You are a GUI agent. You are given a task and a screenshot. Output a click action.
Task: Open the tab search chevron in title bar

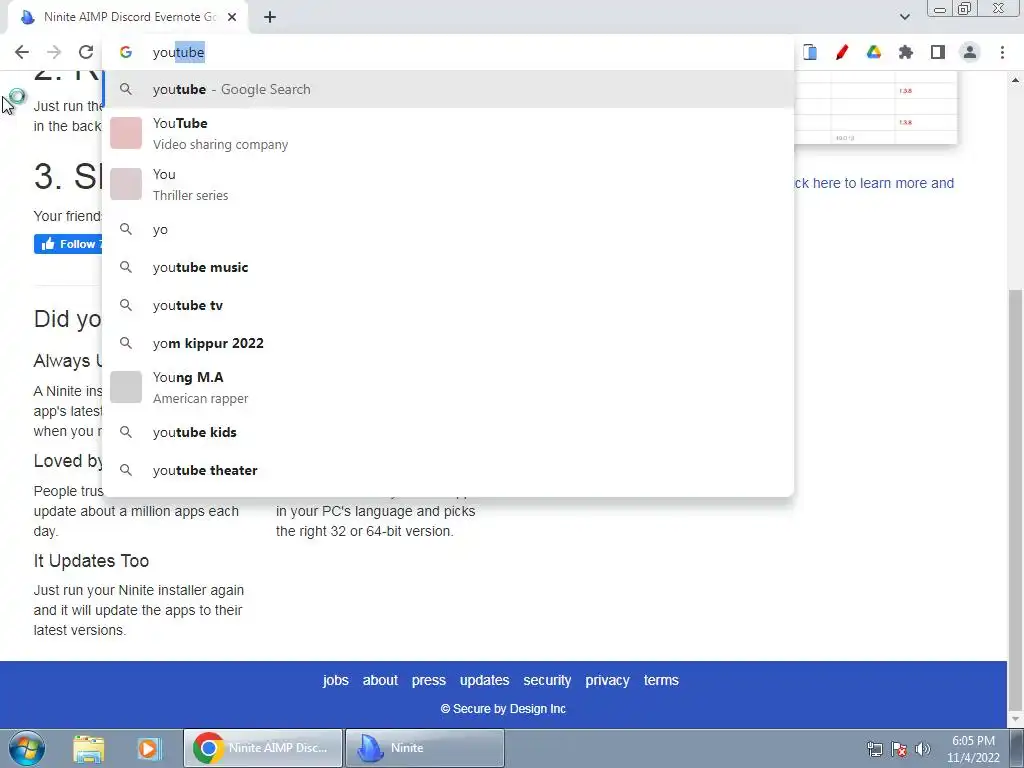pyautogui.click(x=904, y=17)
